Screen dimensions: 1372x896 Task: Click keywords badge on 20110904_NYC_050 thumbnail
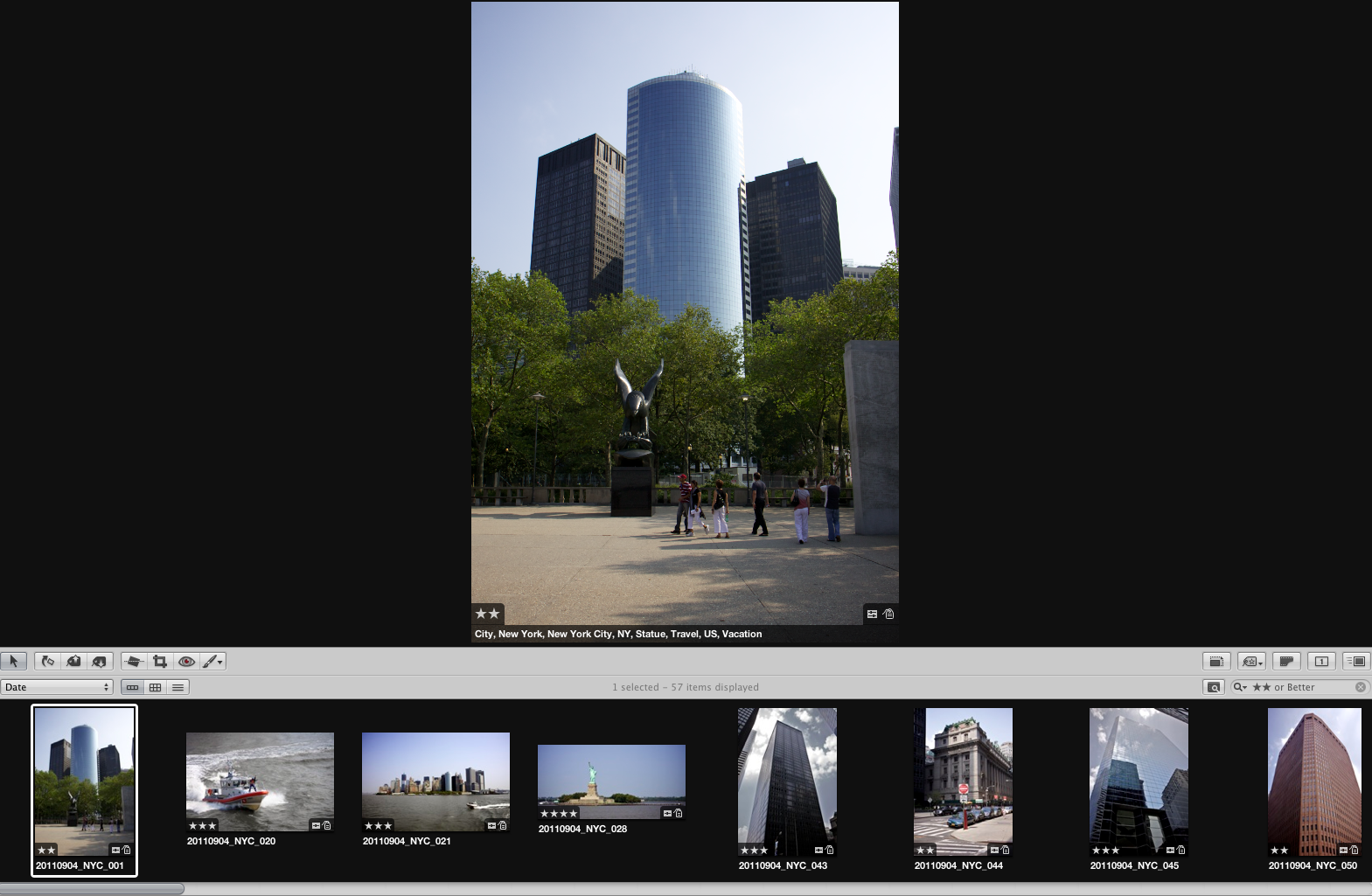(x=1355, y=850)
